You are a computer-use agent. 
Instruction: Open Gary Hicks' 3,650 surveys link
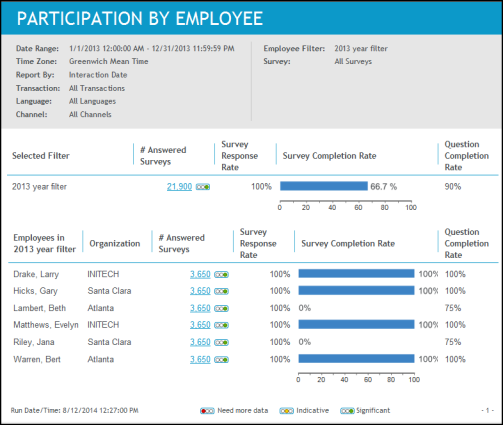coord(200,291)
